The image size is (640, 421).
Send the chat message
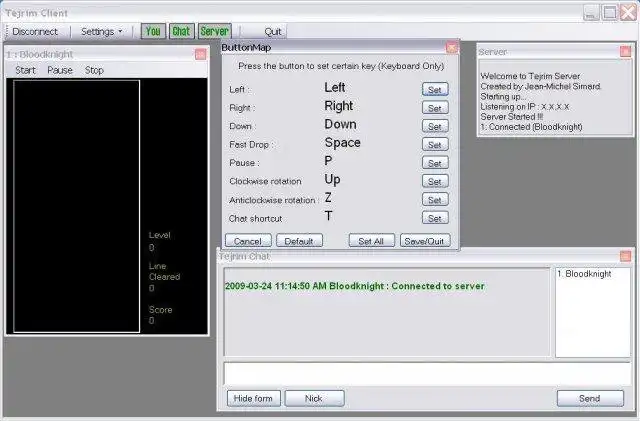[x=590, y=398]
